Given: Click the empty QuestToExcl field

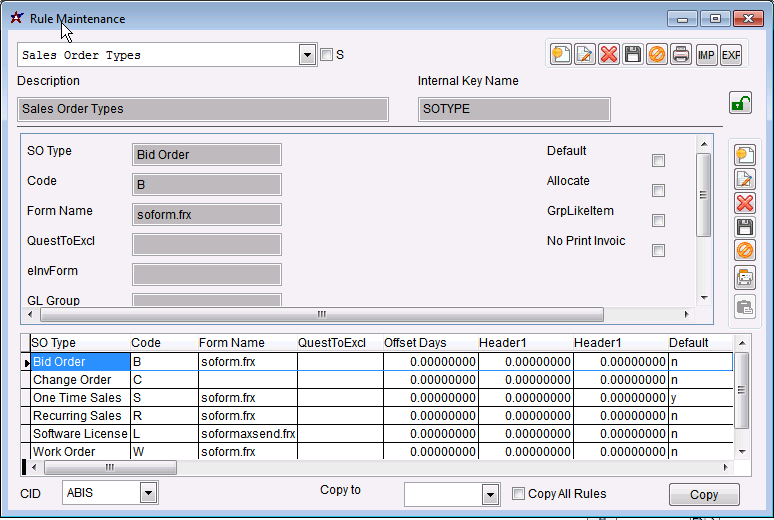Looking at the screenshot, I should pyautogui.click(x=207, y=244).
